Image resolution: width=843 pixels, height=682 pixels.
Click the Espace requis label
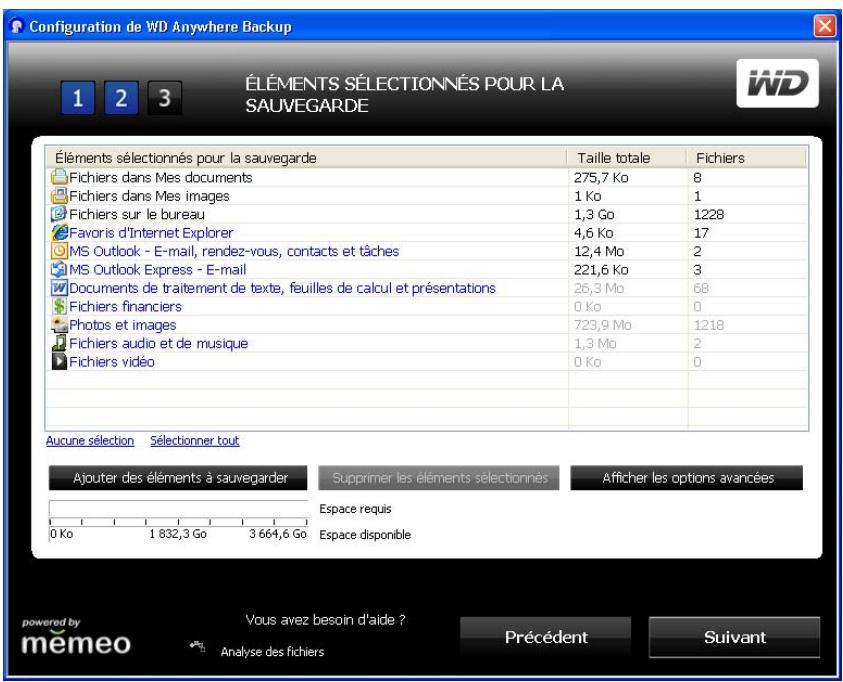[355, 508]
